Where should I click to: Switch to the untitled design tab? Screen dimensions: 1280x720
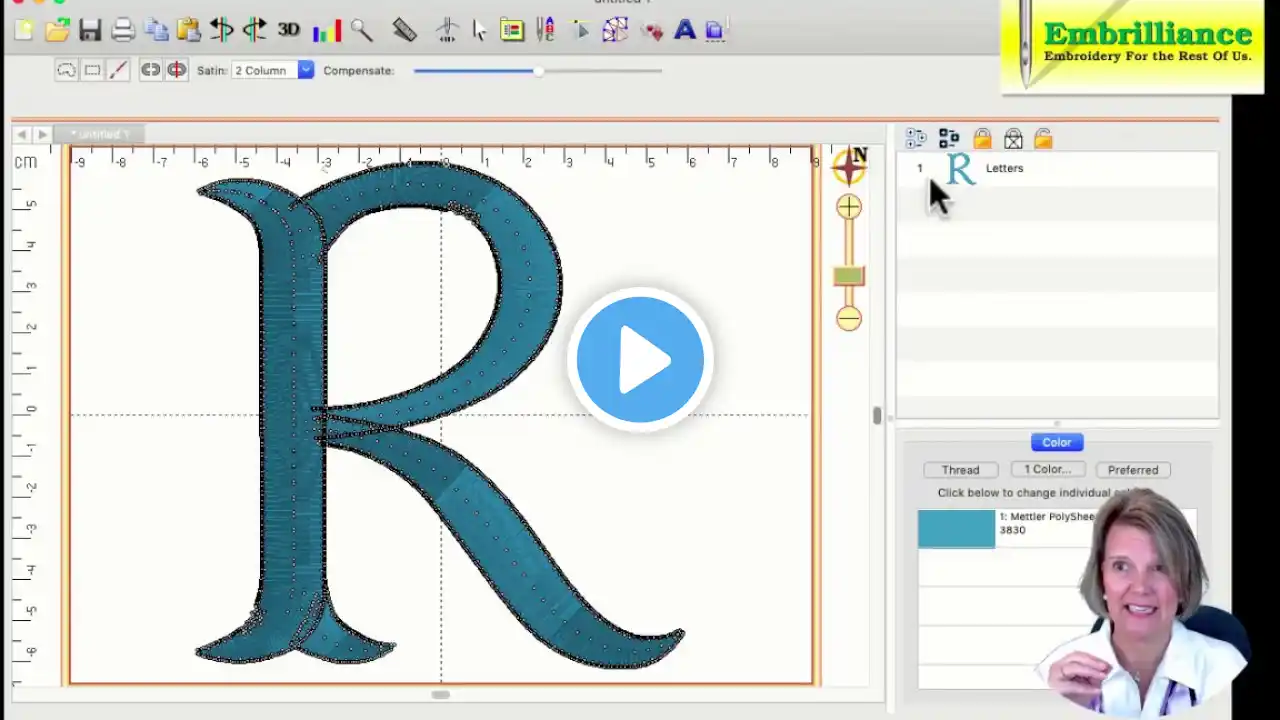pyautogui.click(x=100, y=134)
